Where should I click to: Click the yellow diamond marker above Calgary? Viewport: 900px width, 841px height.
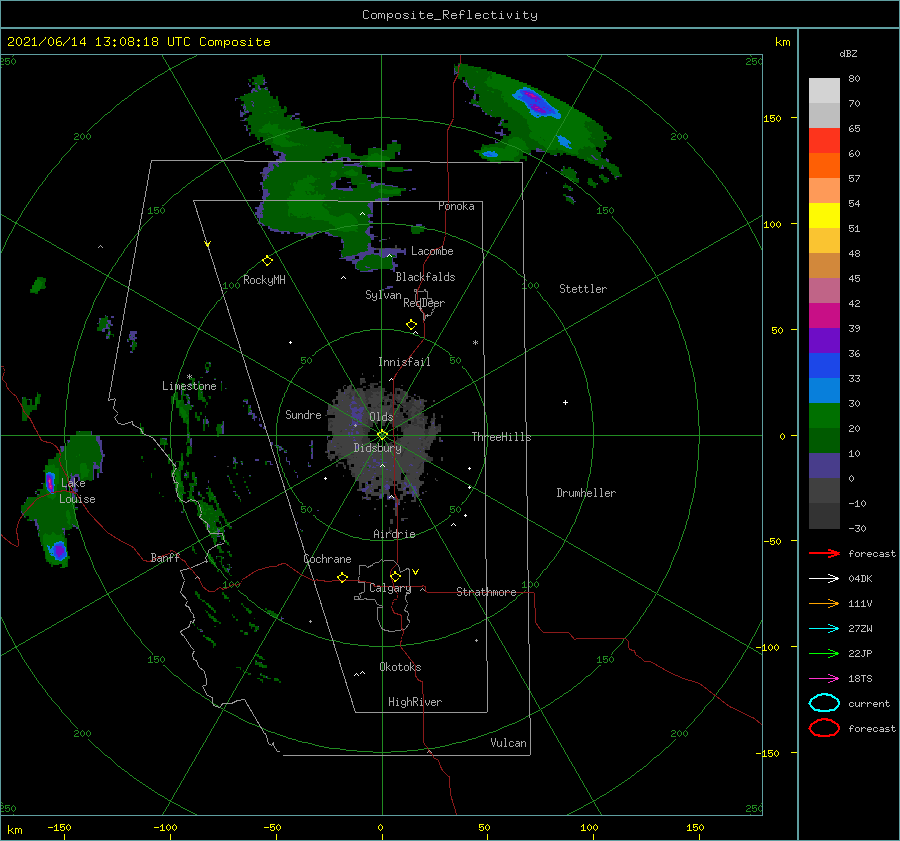click(x=395, y=576)
